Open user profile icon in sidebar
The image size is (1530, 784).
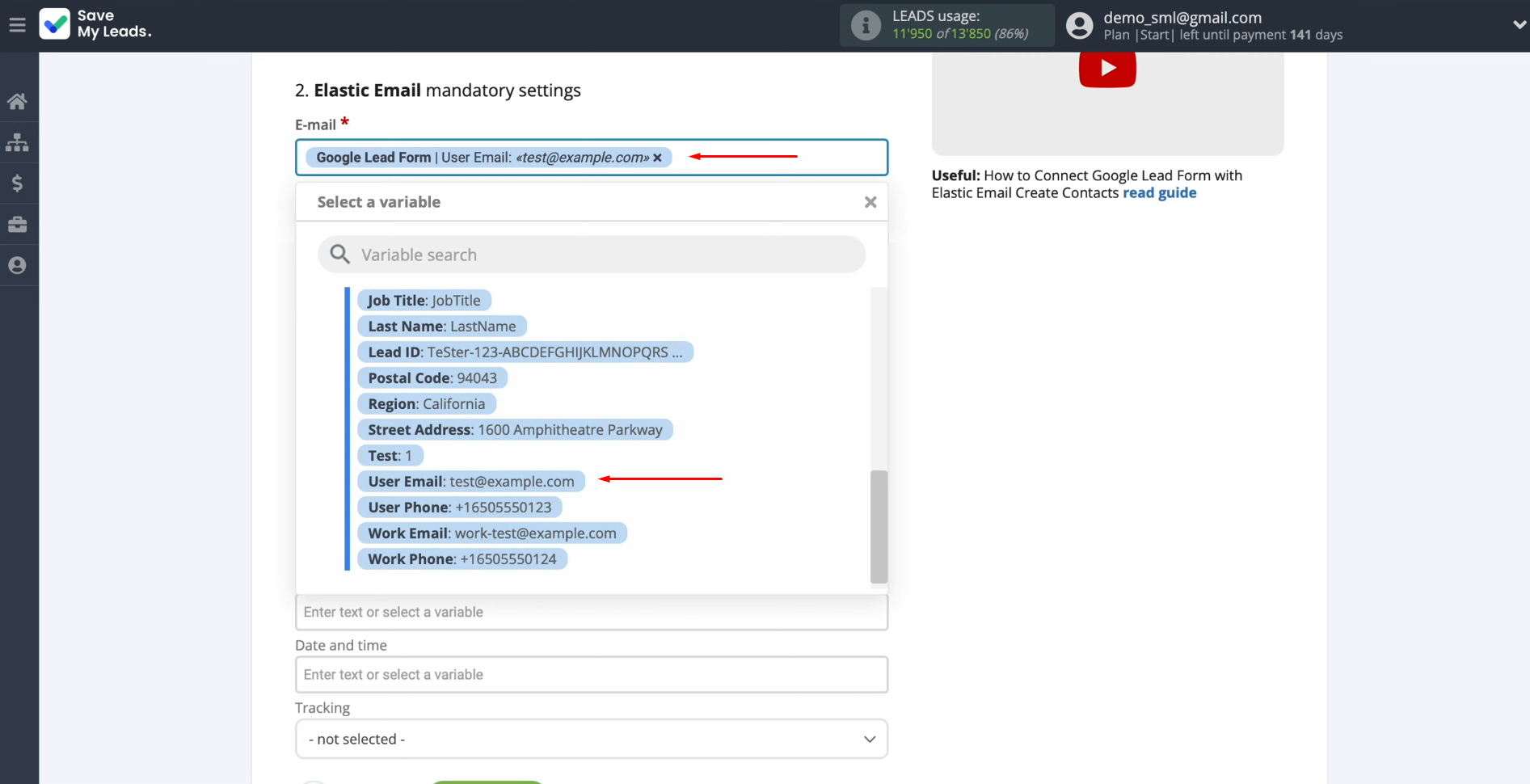pyautogui.click(x=17, y=265)
